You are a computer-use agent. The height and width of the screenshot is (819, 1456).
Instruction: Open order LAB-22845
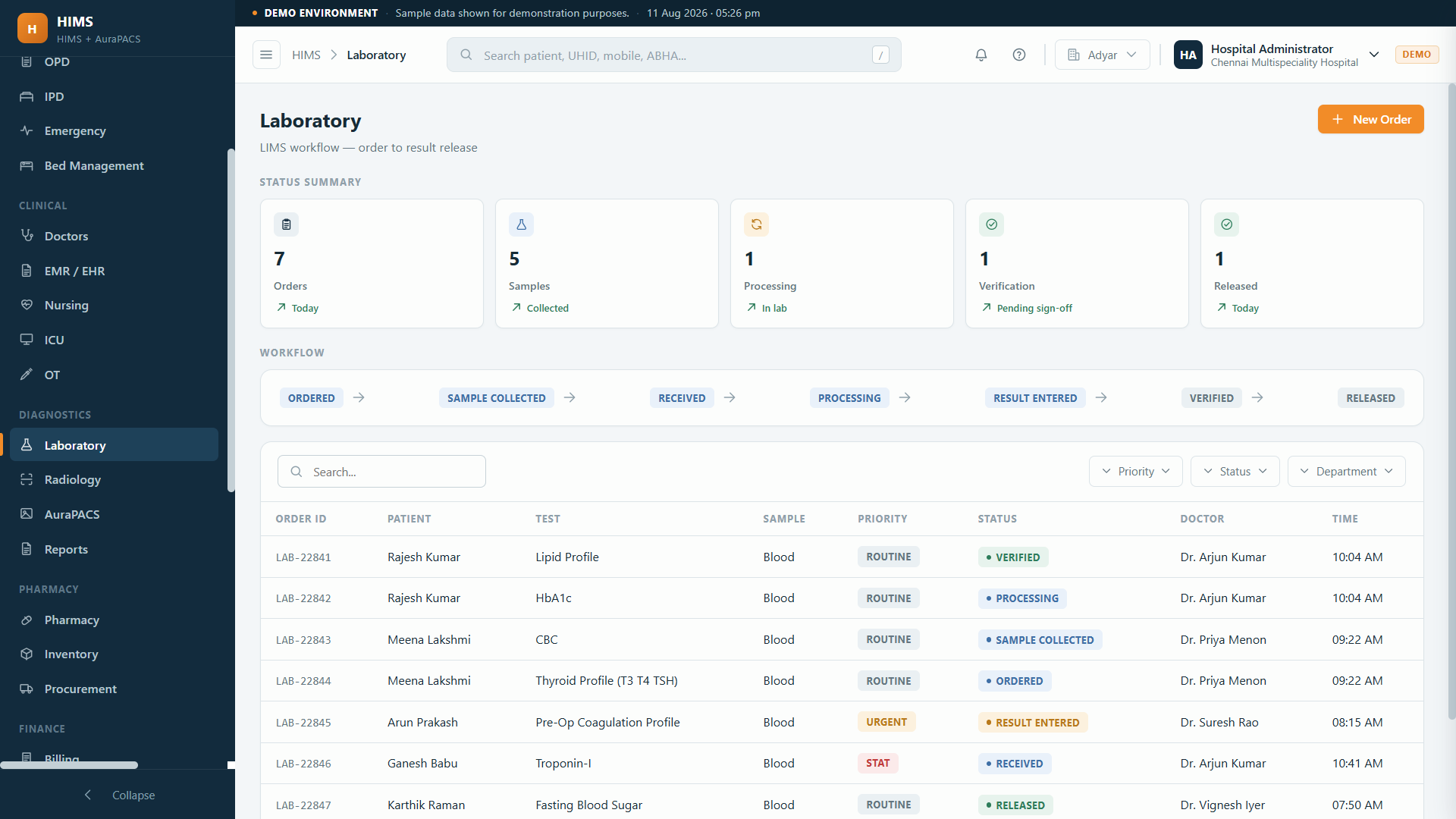coord(303,723)
